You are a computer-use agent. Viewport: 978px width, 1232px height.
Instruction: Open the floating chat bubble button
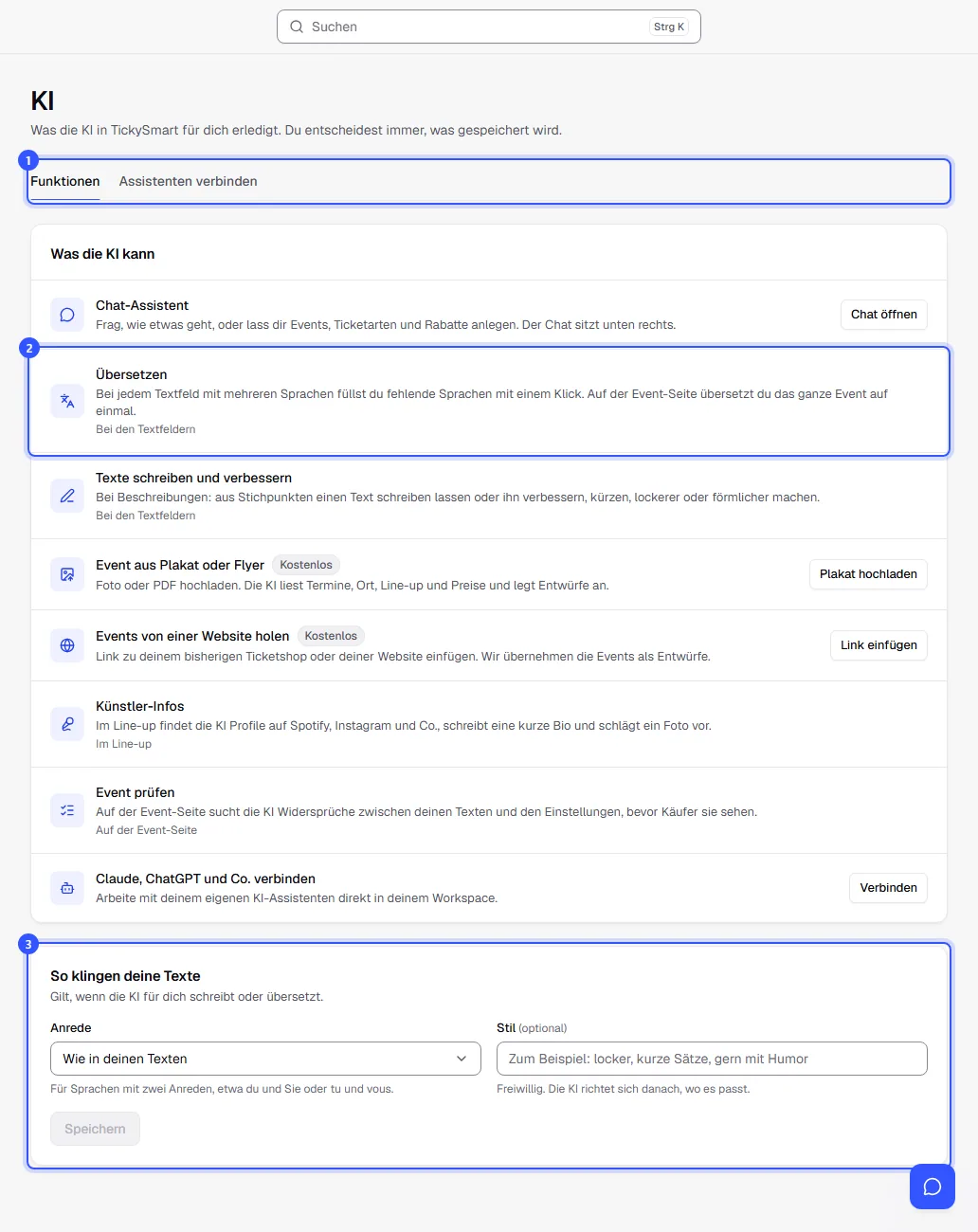pyautogui.click(x=933, y=1187)
